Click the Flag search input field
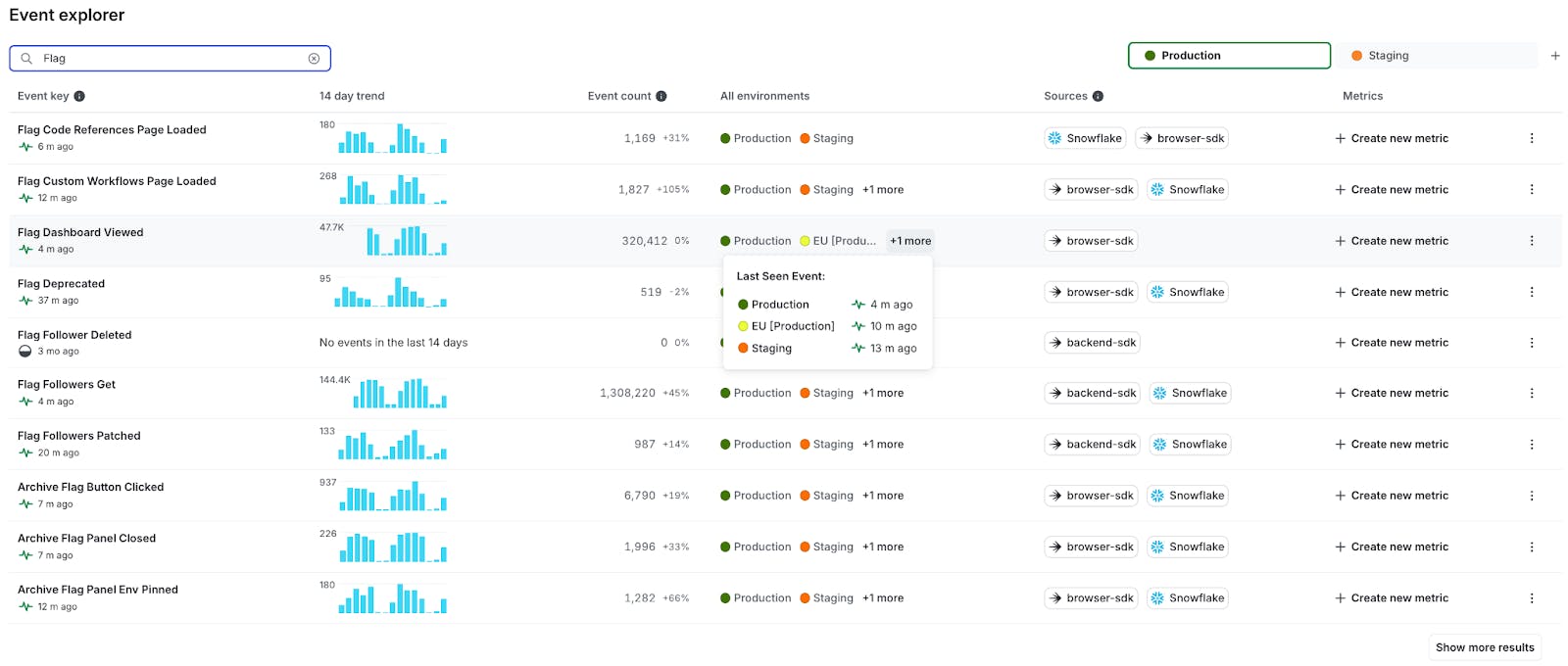Image resolution: width=1568 pixels, height=666 pixels. click(171, 59)
